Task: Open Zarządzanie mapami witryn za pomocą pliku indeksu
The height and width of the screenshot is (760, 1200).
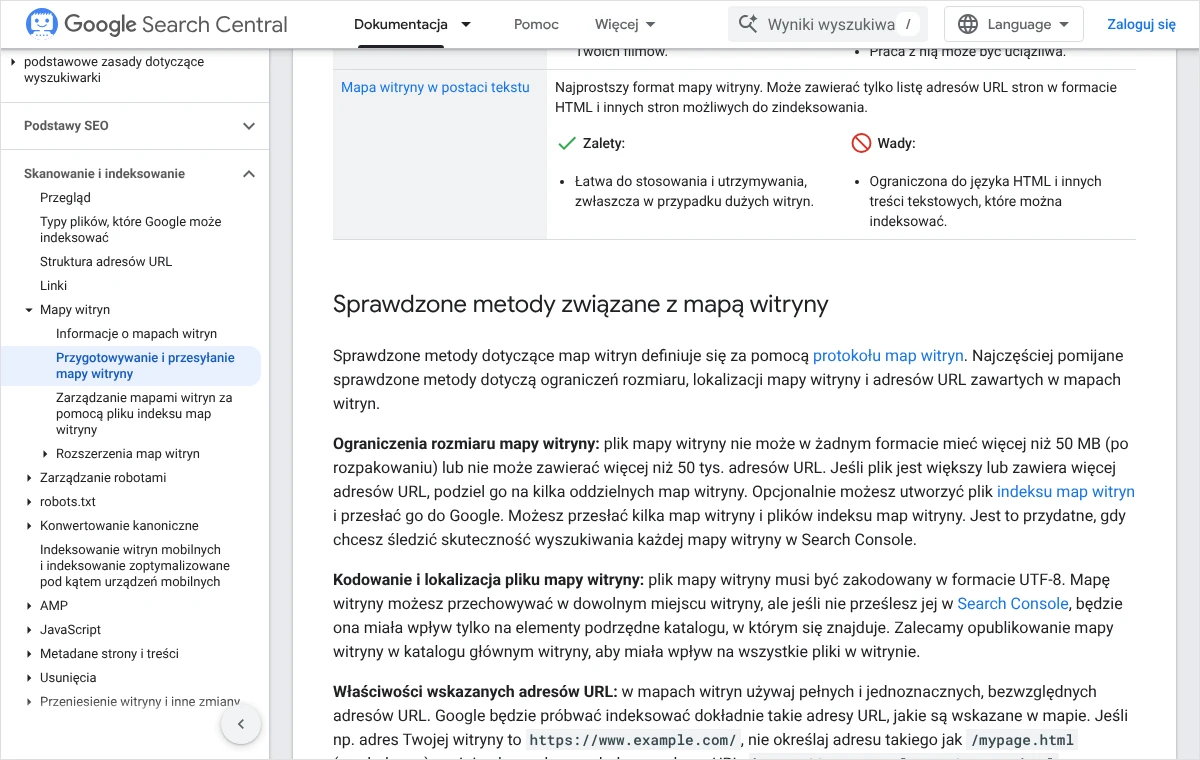Action: pyautogui.click(x=144, y=414)
